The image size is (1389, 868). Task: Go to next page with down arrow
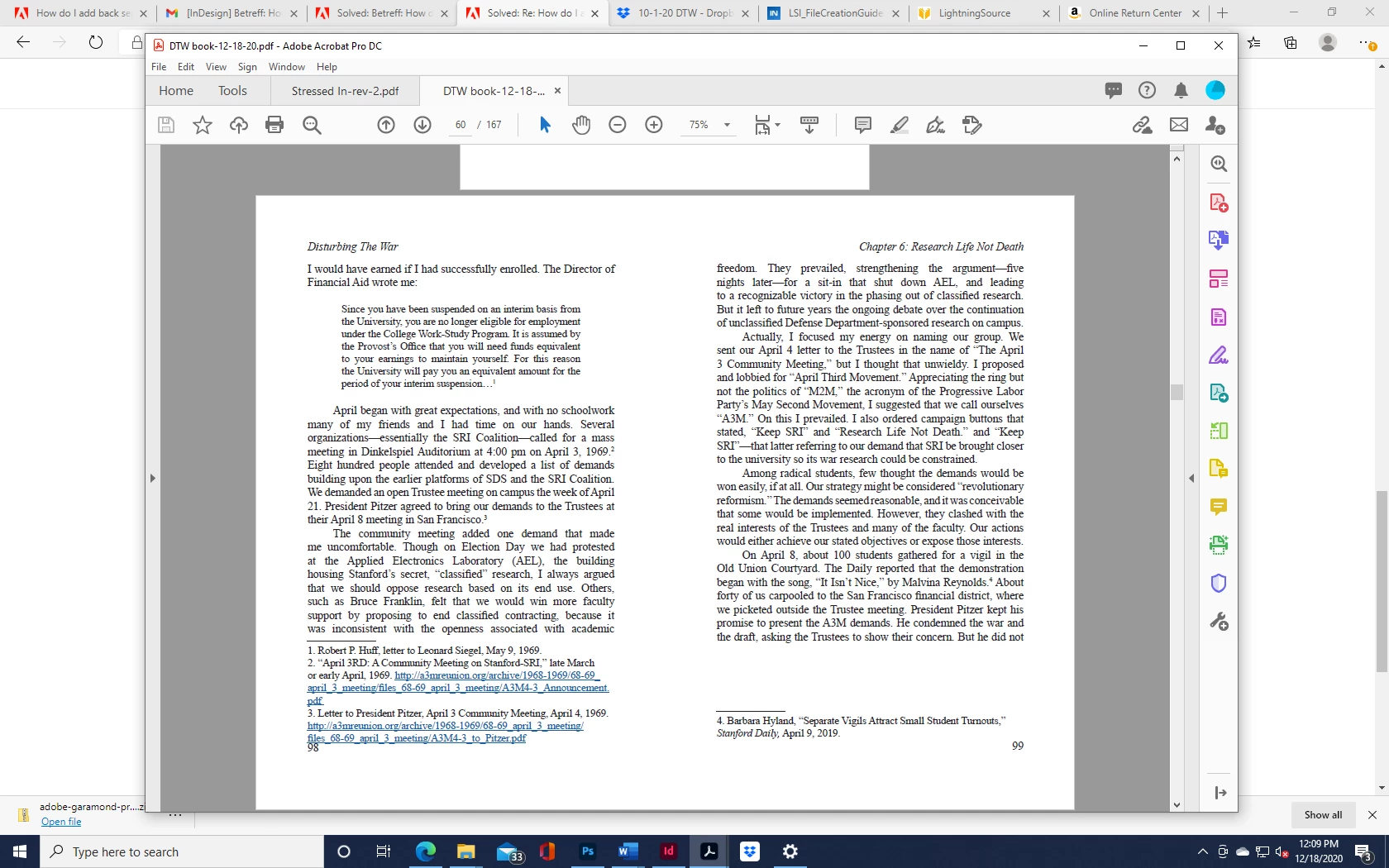coord(422,125)
